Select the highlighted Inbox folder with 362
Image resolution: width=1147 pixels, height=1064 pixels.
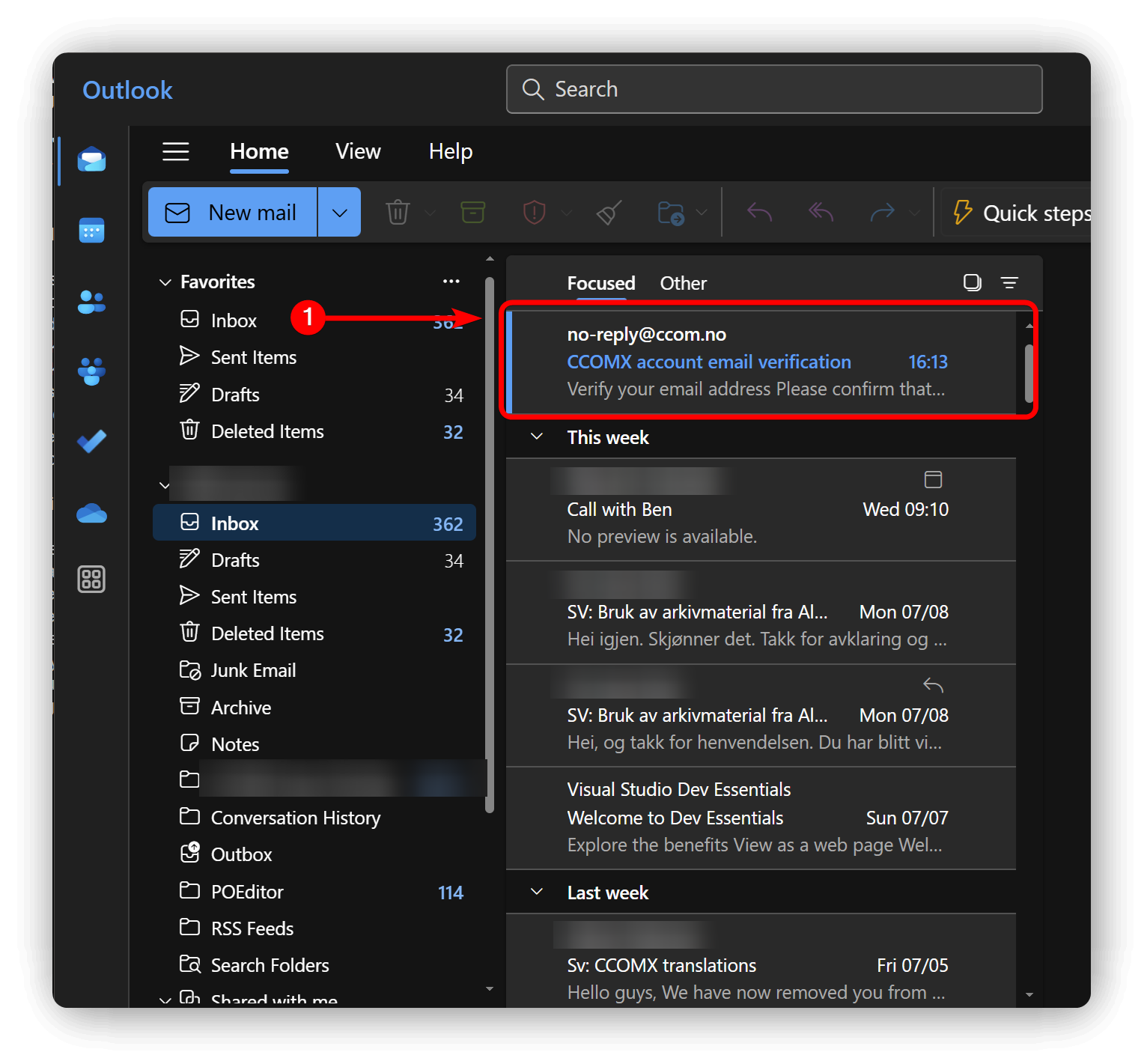pyautogui.click(x=314, y=523)
